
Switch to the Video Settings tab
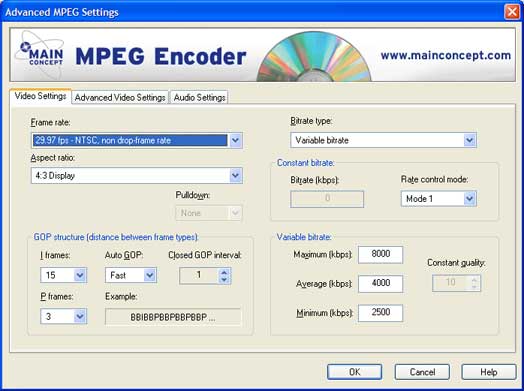point(40,96)
